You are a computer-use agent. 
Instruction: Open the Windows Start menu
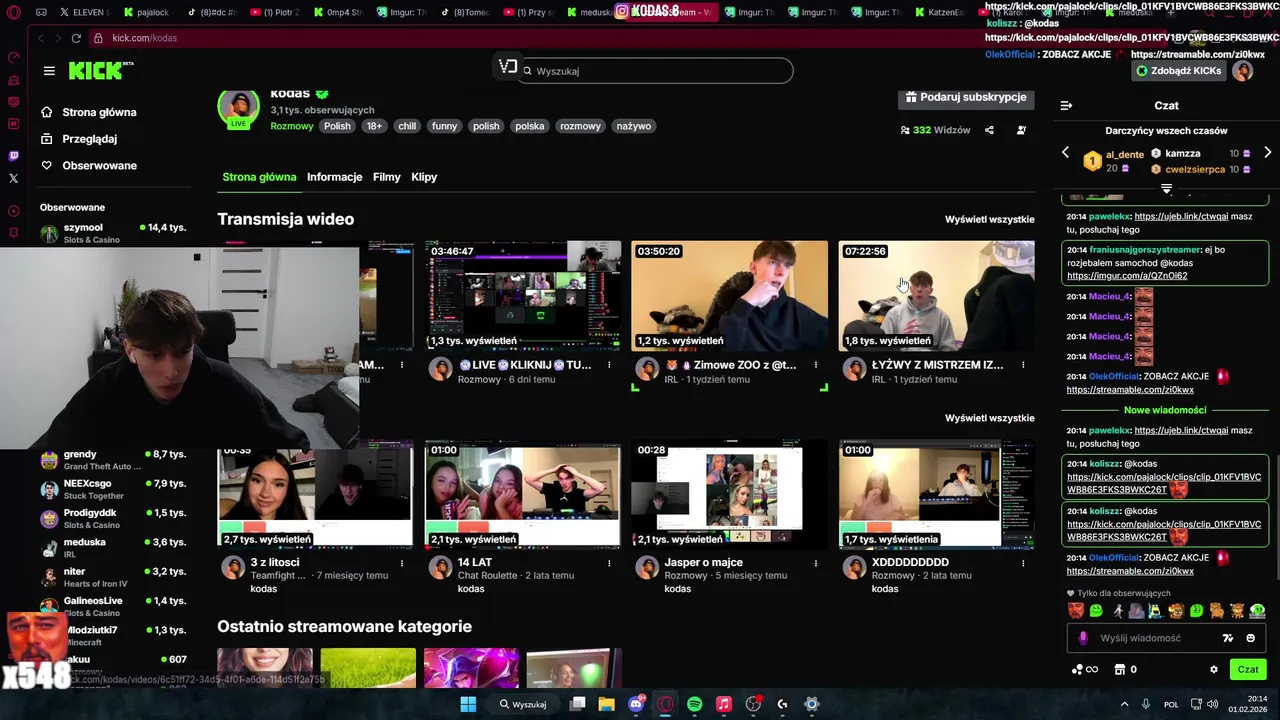(468, 704)
